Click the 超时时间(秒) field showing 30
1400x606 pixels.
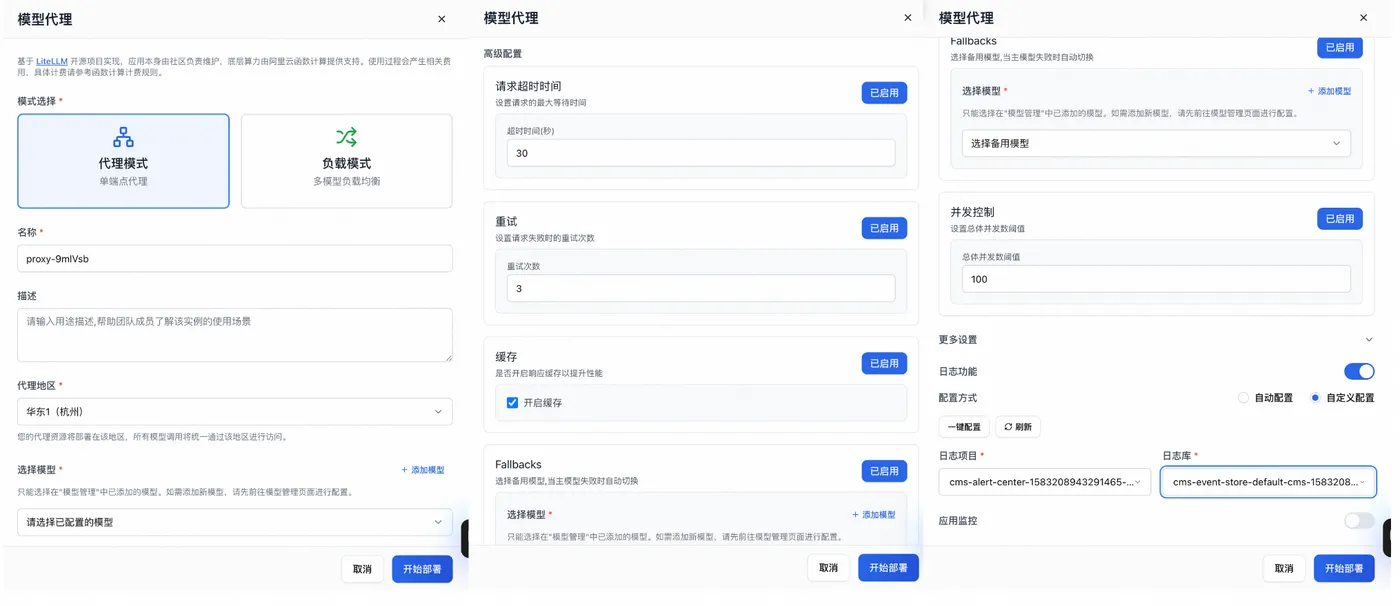pos(701,153)
